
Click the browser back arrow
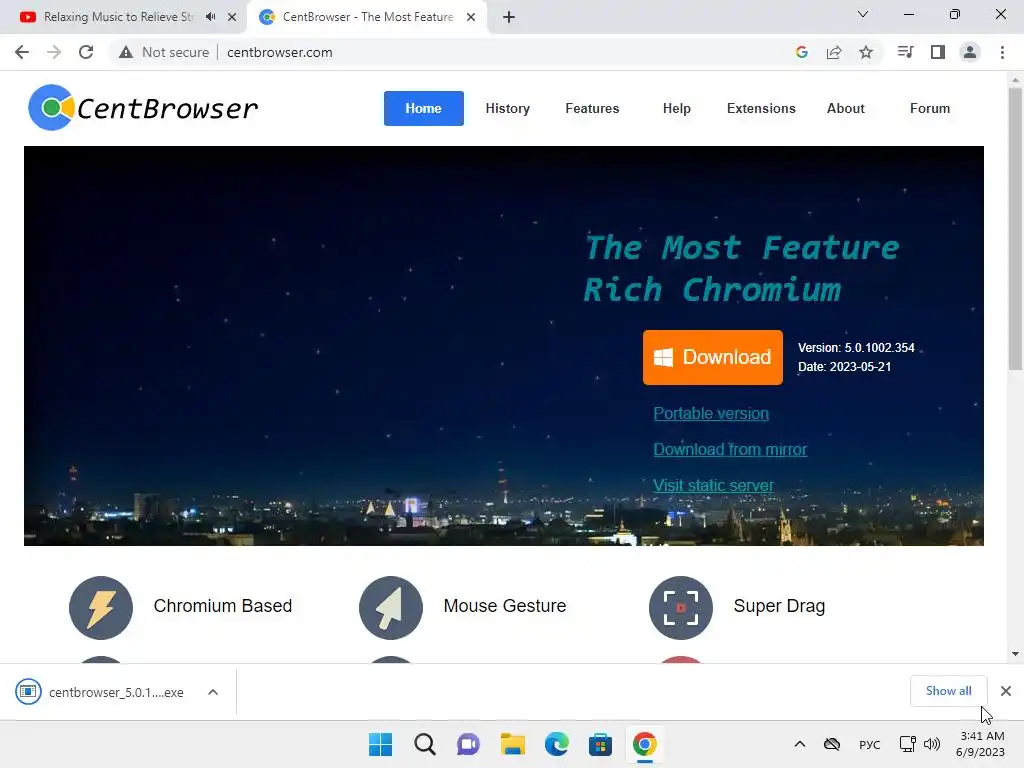22,52
